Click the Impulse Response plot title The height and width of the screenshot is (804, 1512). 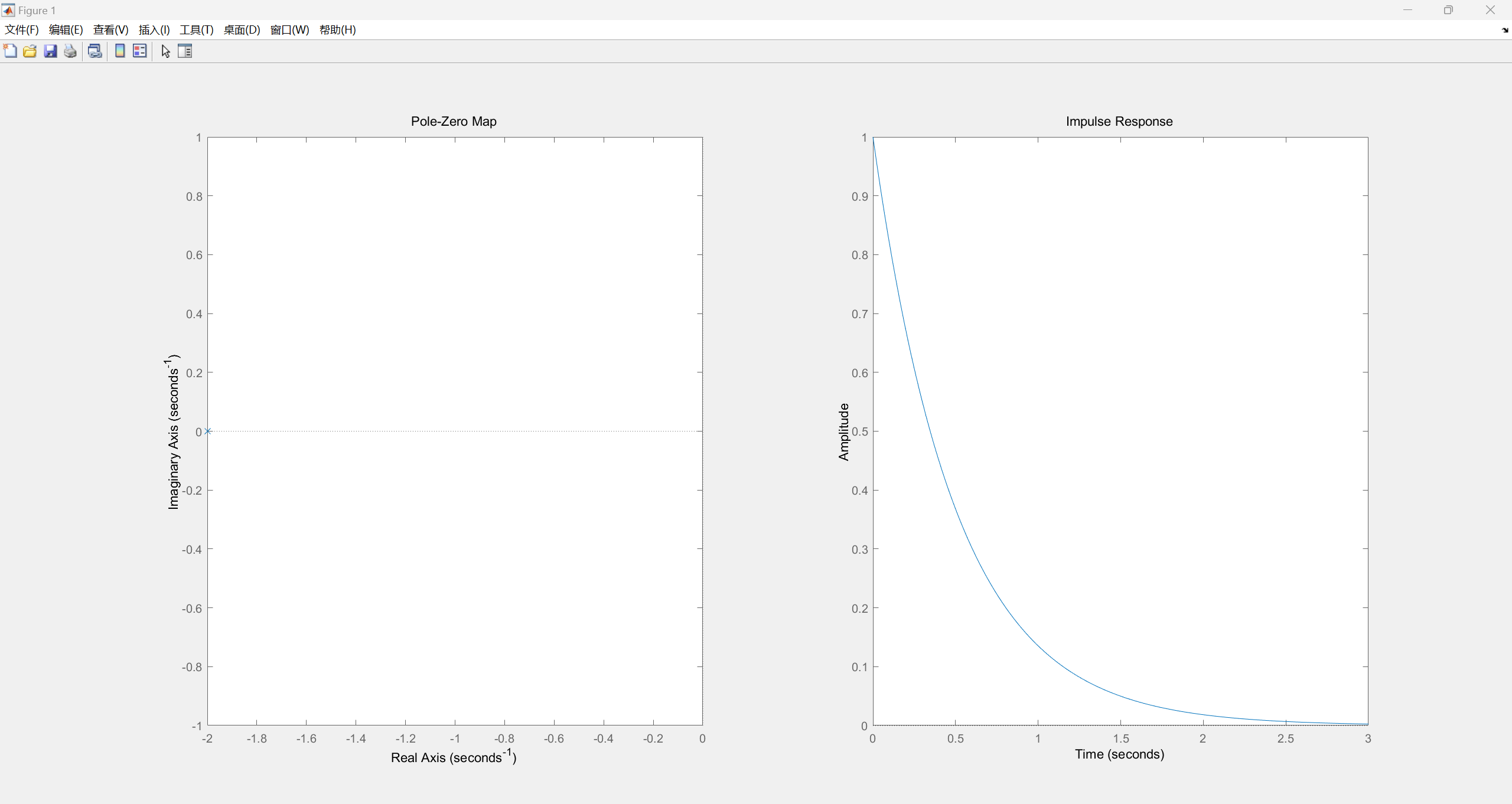pos(1119,122)
